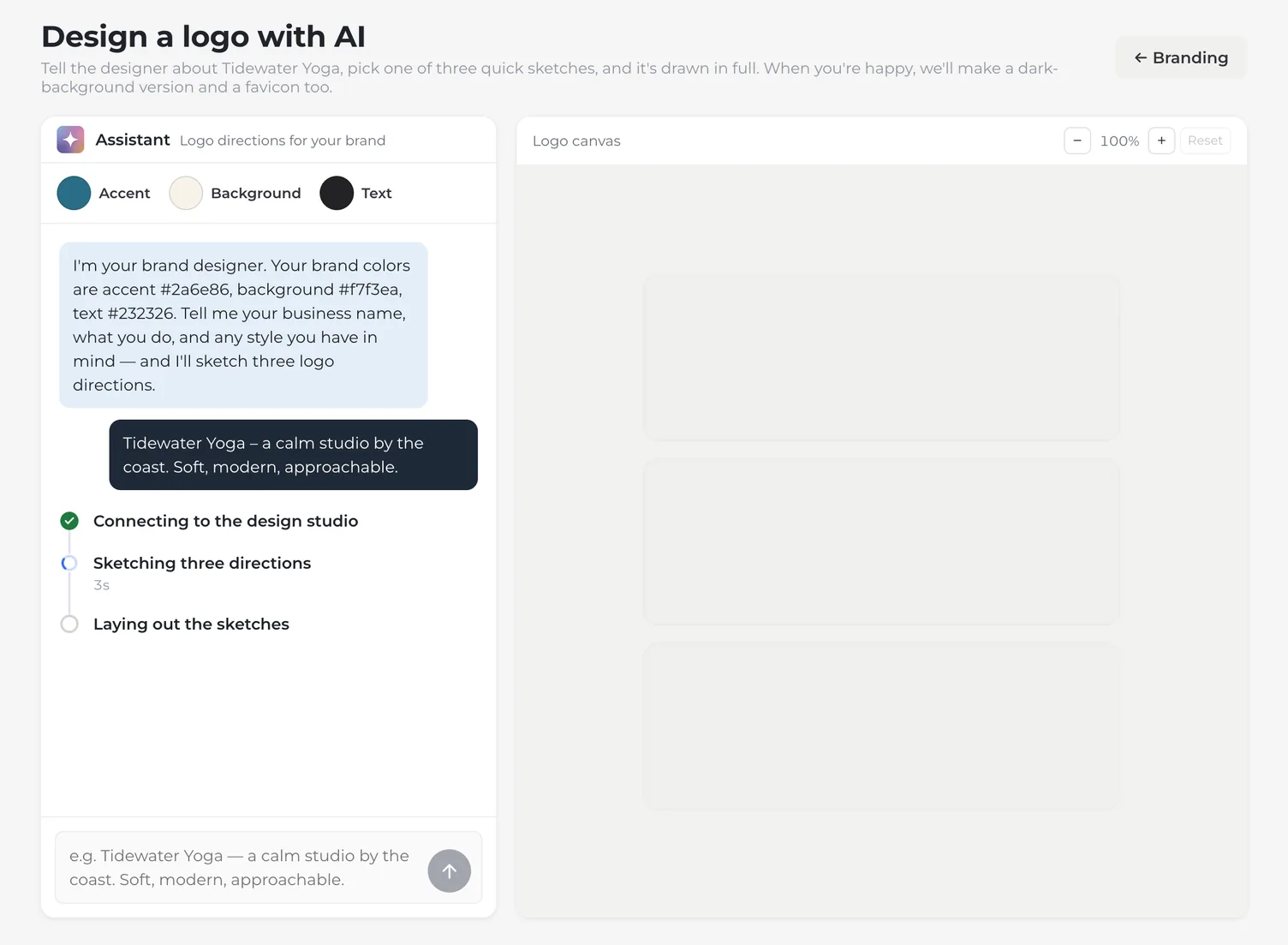The image size is (1288, 945).
Task: Click the '3s' elapsed time label
Action: click(101, 585)
